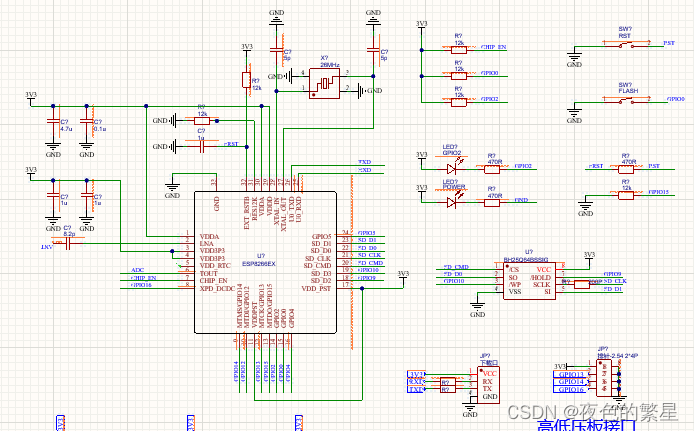Click the 26MHz crystal value text
The image size is (694, 431).
[330, 65]
